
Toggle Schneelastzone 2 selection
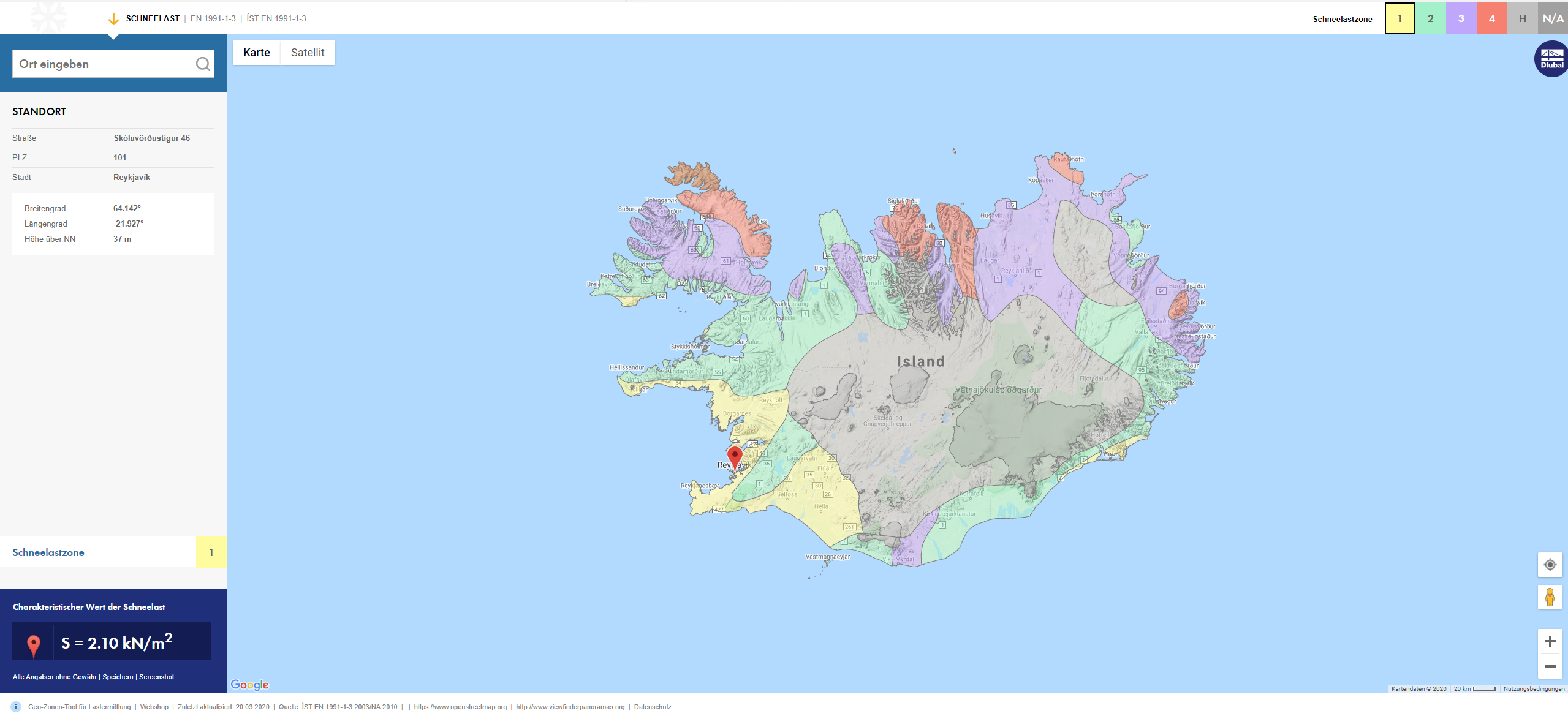pyautogui.click(x=1430, y=18)
